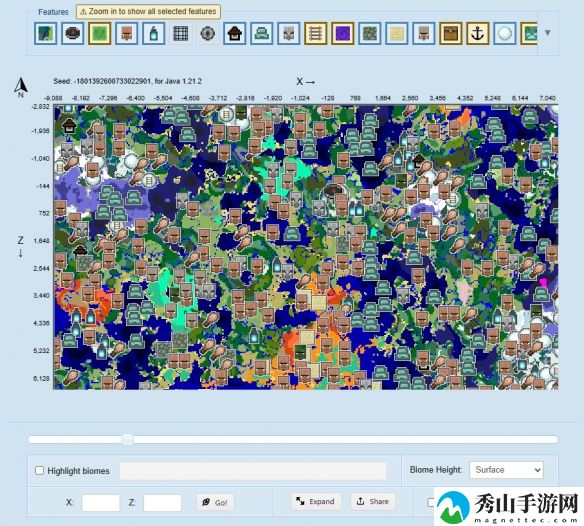
Task: Click the witch hut marker in map's top-left corner
Action: [69, 126]
